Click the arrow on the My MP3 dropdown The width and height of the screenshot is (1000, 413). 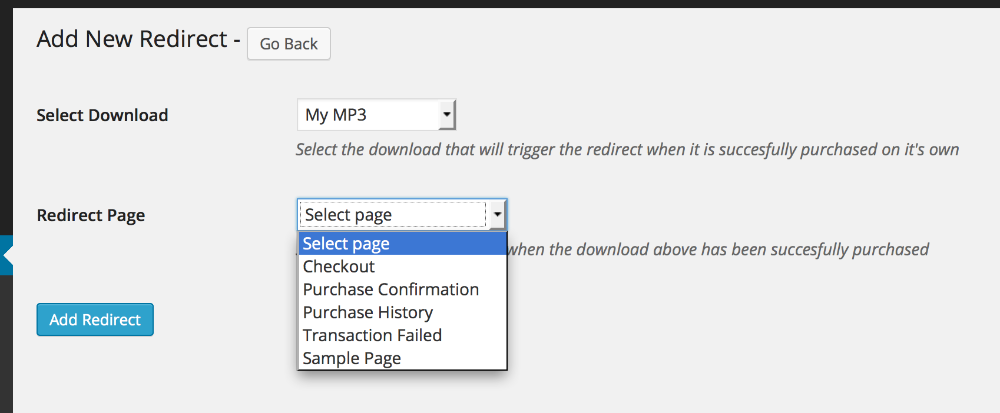click(x=448, y=115)
